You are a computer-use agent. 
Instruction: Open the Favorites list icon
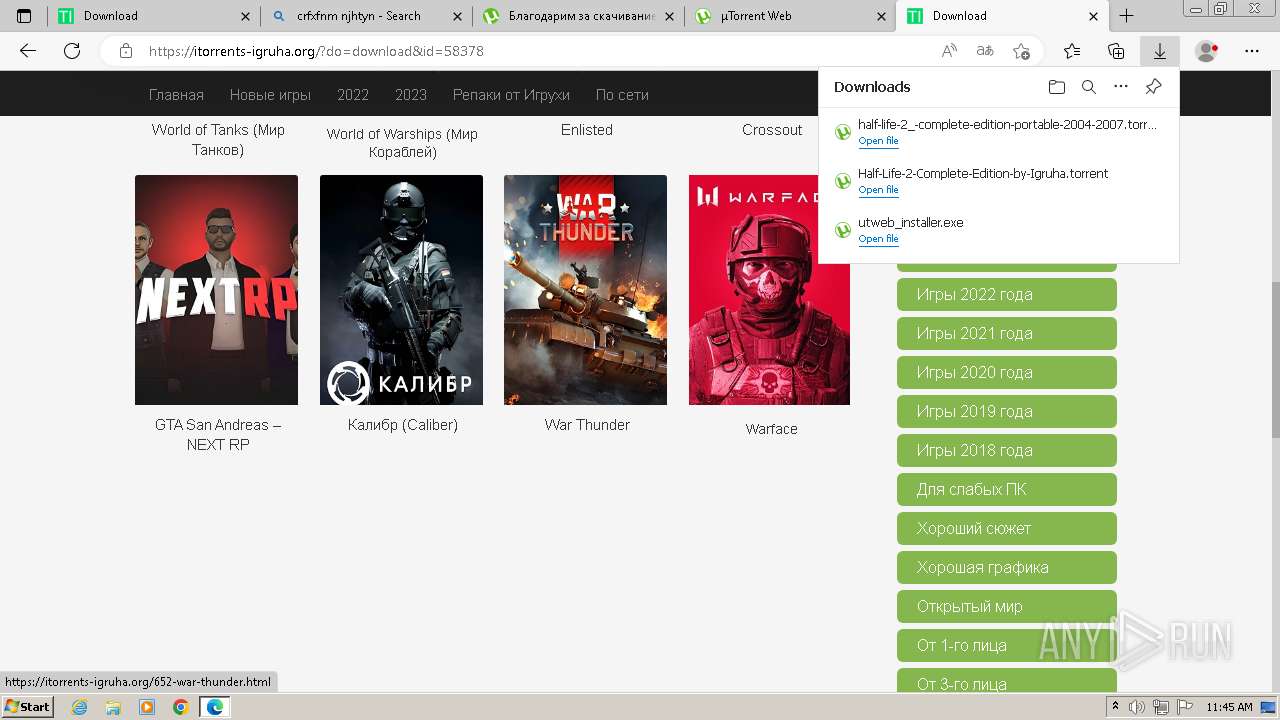1072,51
